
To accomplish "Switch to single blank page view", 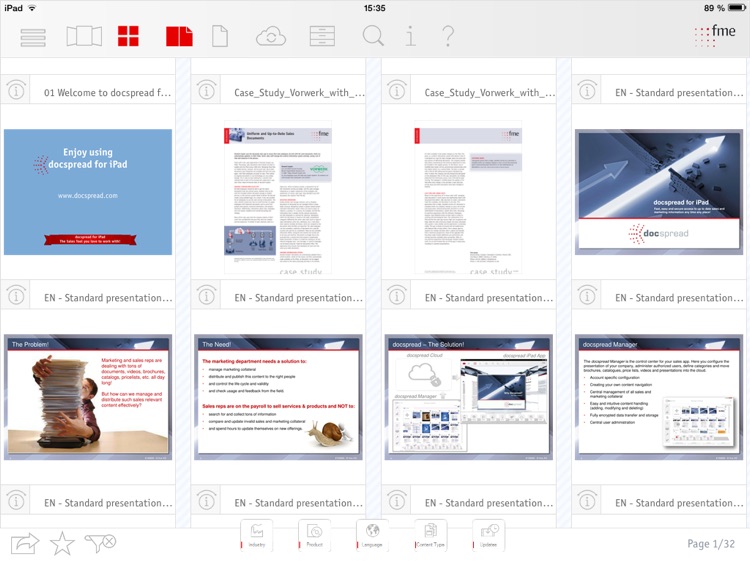I will tap(220, 36).
